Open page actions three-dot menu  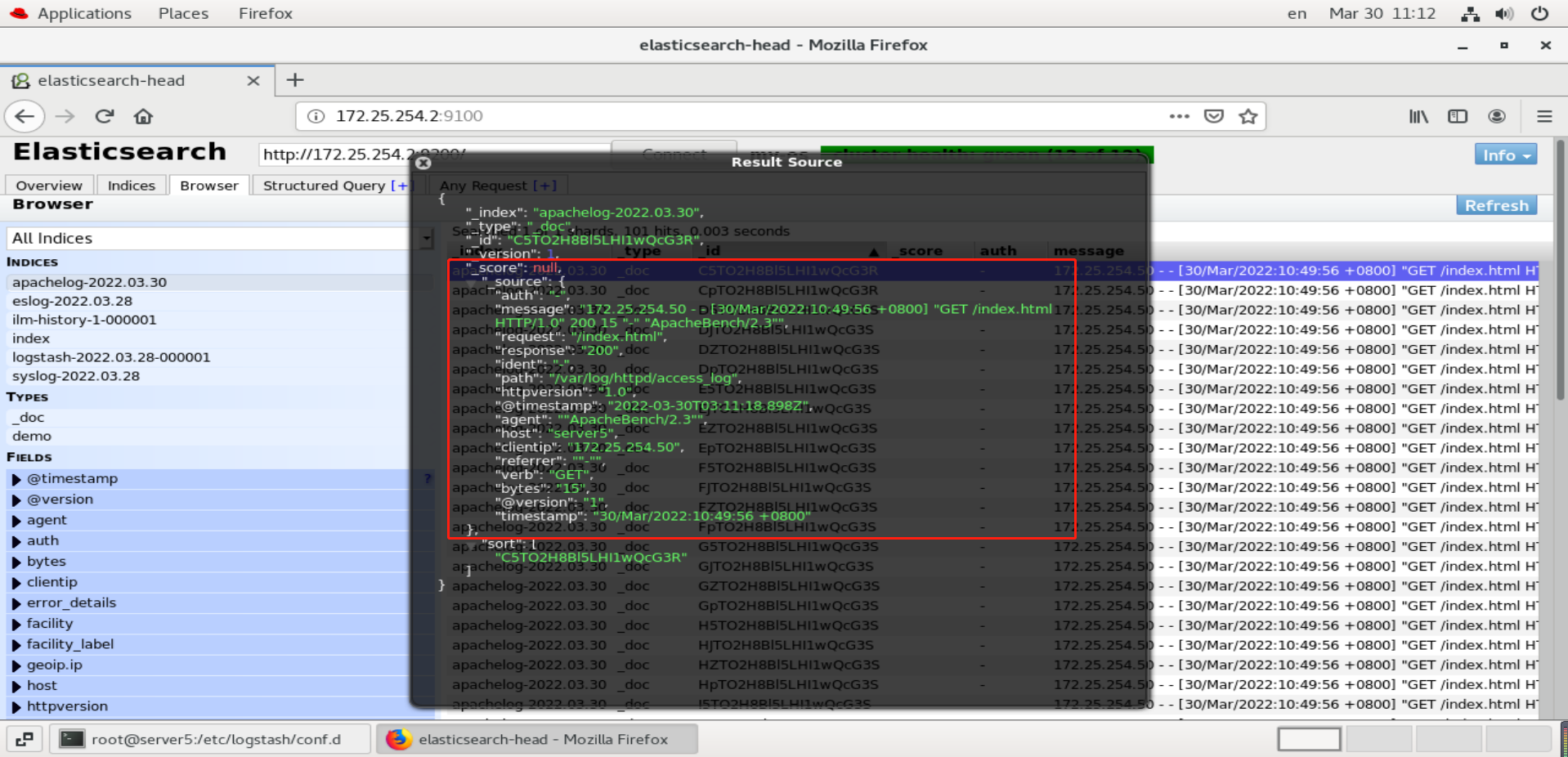click(x=1179, y=116)
